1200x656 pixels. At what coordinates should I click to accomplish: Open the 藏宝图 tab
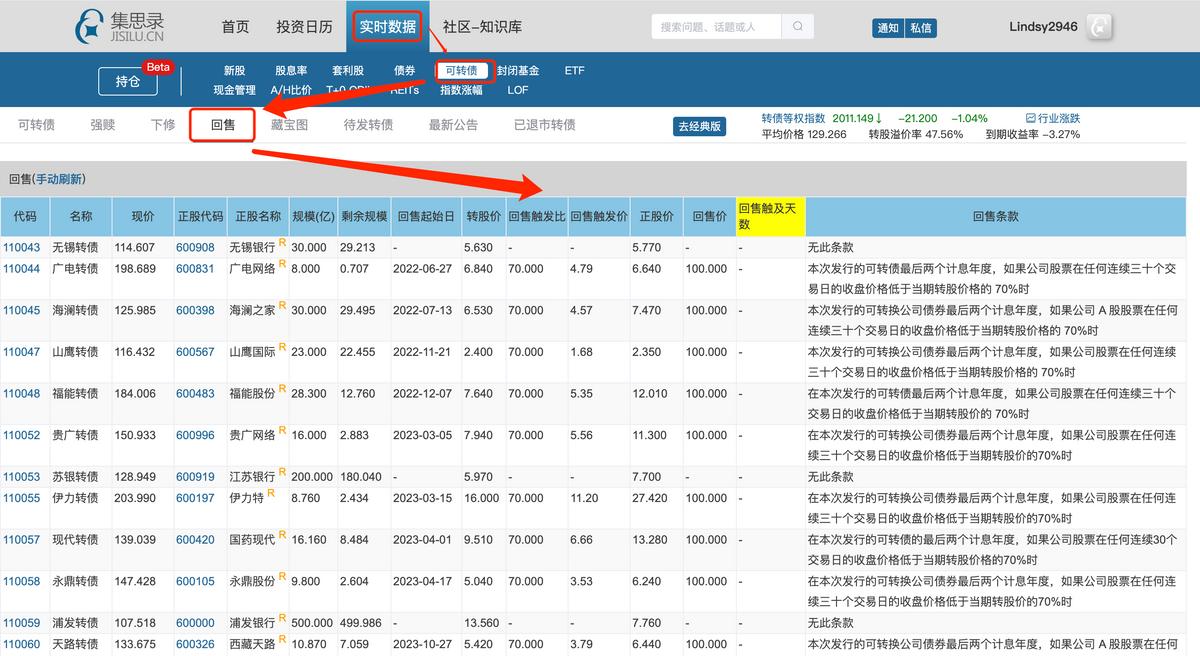tap(288, 124)
